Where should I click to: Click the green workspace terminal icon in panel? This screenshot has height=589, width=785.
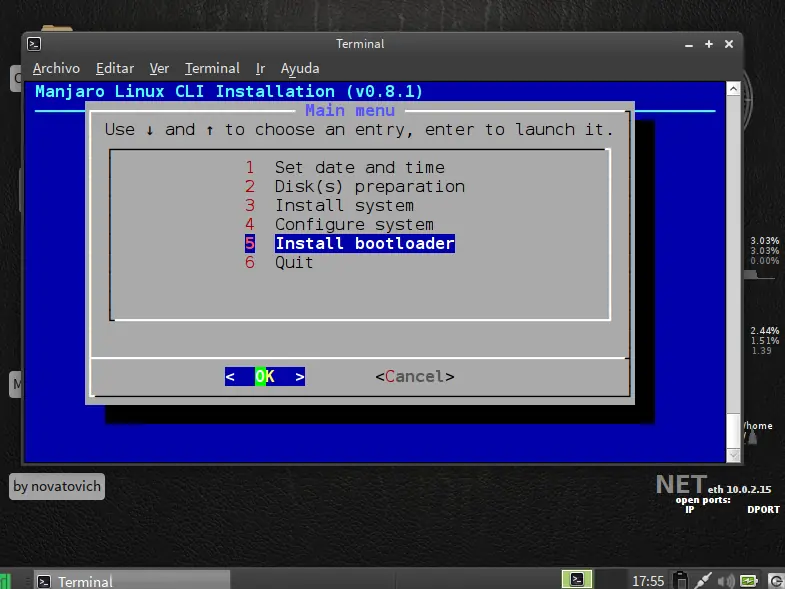click(577, 579)
